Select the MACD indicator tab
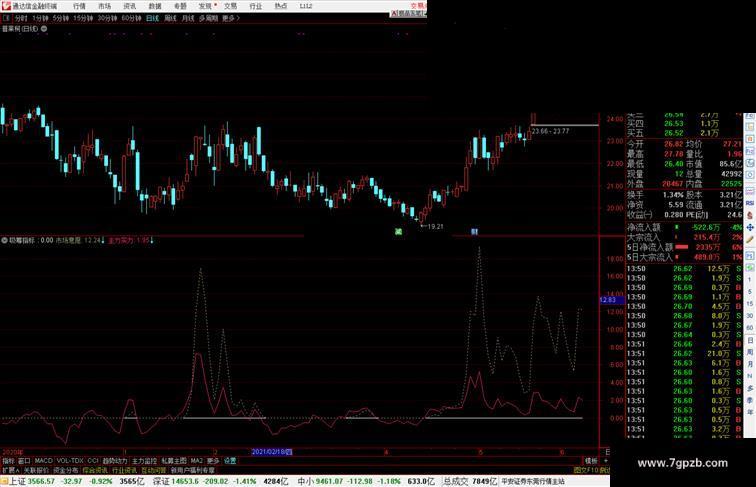Image resolution: width=756 pixels, height=487 pixels. click(x=43, y=461)
